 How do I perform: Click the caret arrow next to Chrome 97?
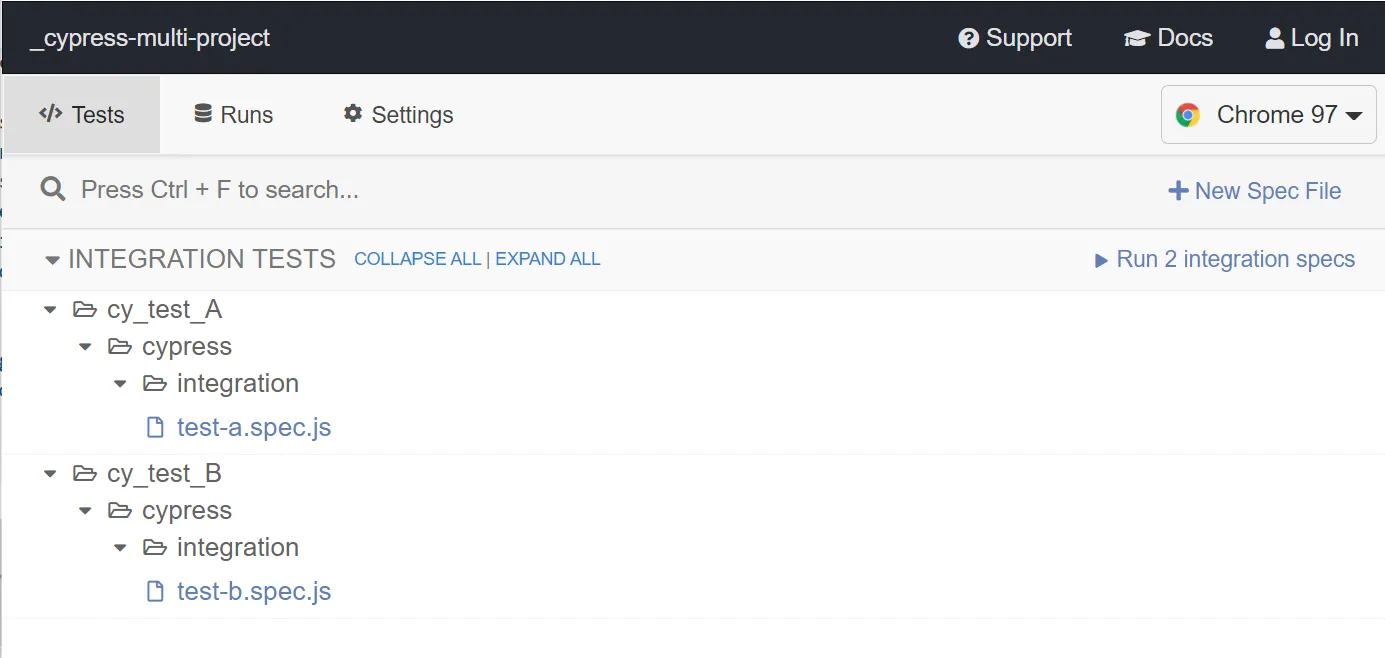[1354, 117]
